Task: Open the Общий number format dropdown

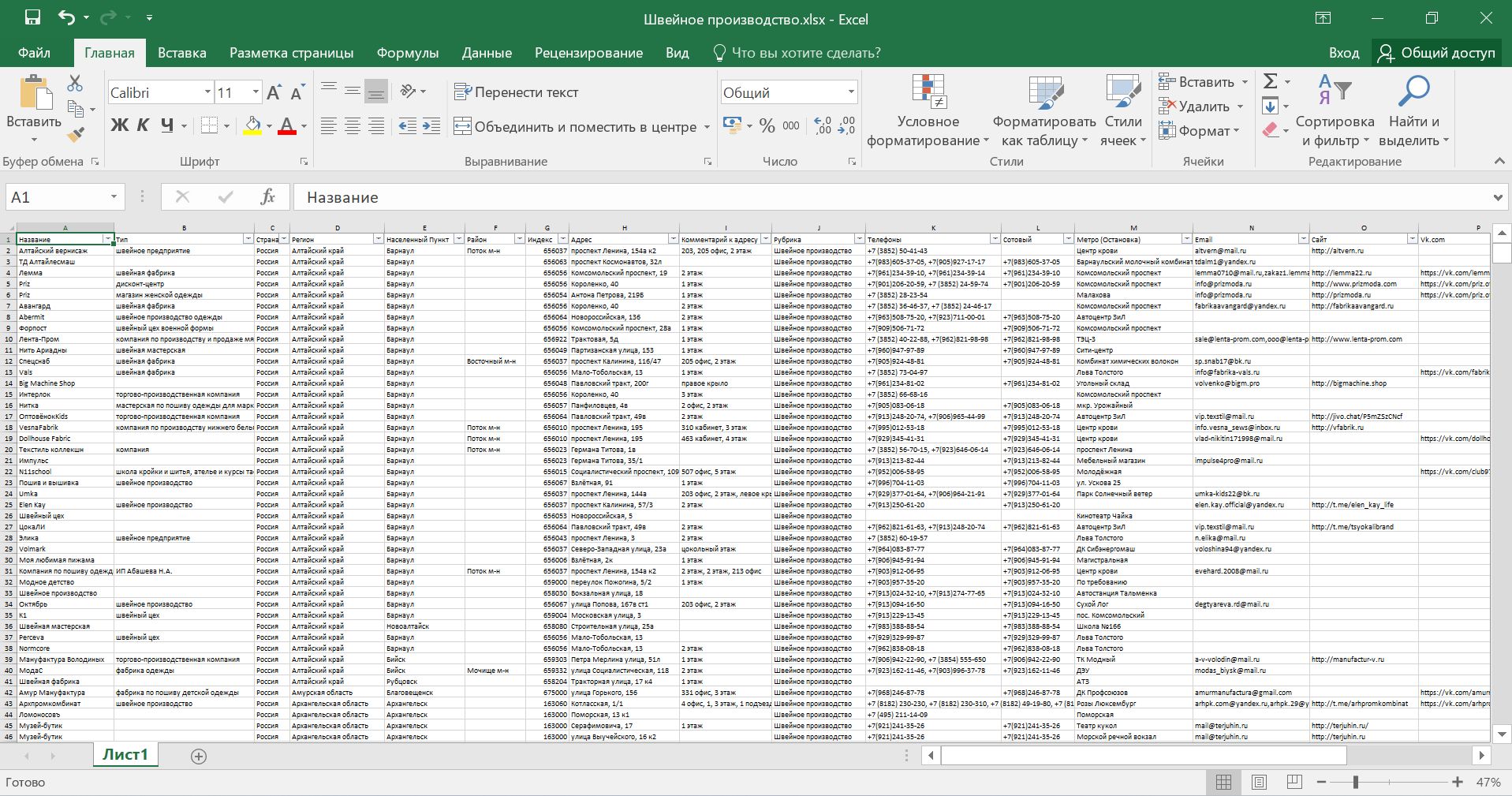Action: point(850,92)
